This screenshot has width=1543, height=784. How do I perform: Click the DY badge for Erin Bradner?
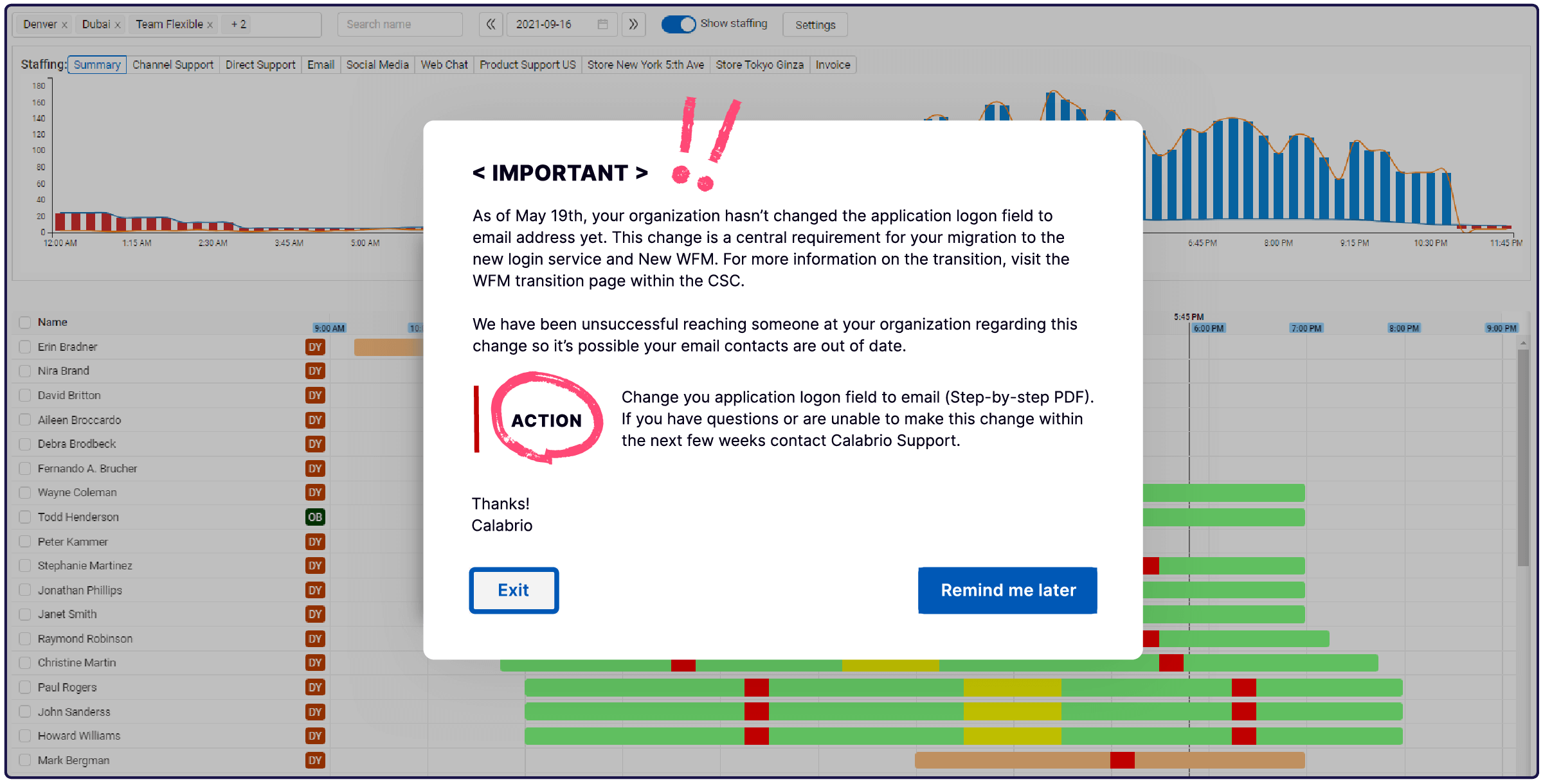(315, 347)
